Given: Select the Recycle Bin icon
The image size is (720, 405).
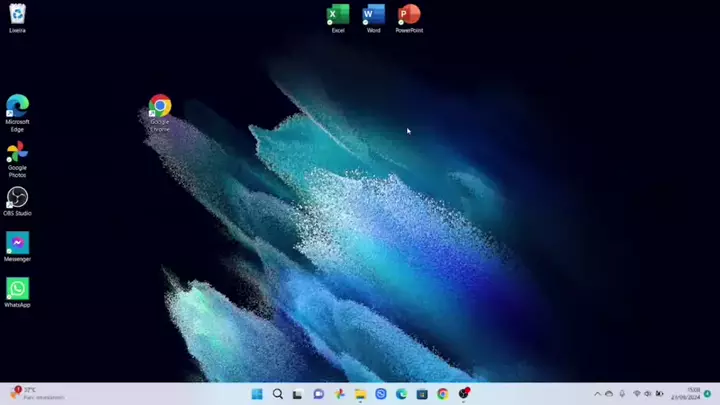Looking at the screenshot, I should pos(17,14).
